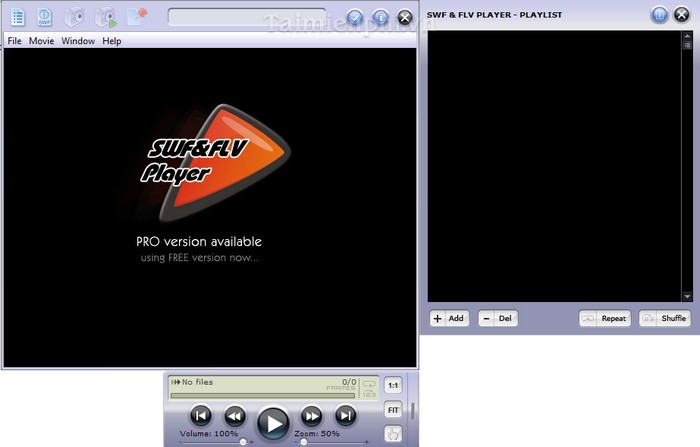Click the zoom slider handle
The image size is (700, 447).
304,442
